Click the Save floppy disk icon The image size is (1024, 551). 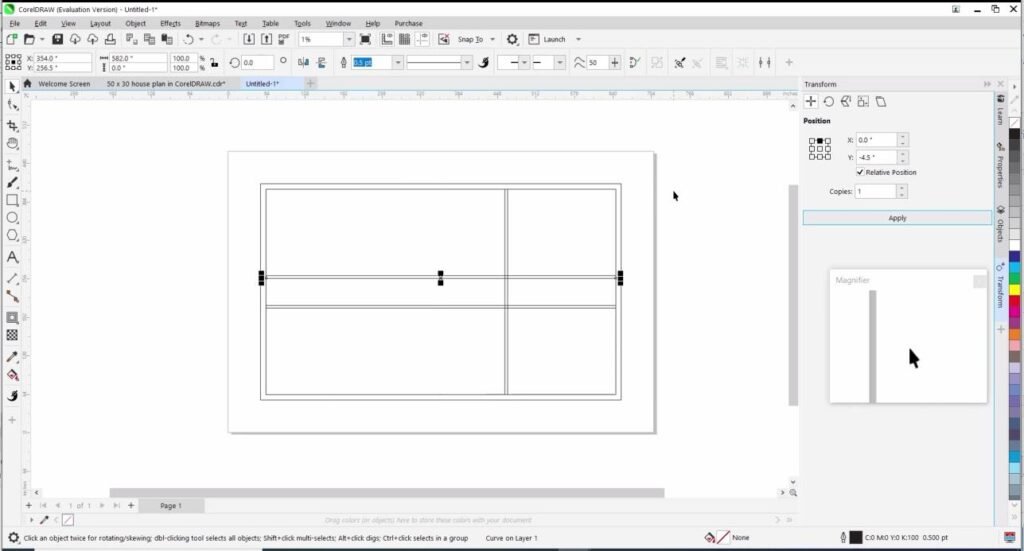[57, 39]
